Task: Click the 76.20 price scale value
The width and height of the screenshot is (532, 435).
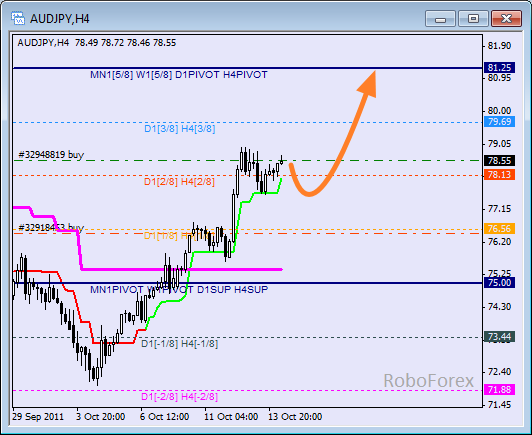Action: (x=499, y=242)
